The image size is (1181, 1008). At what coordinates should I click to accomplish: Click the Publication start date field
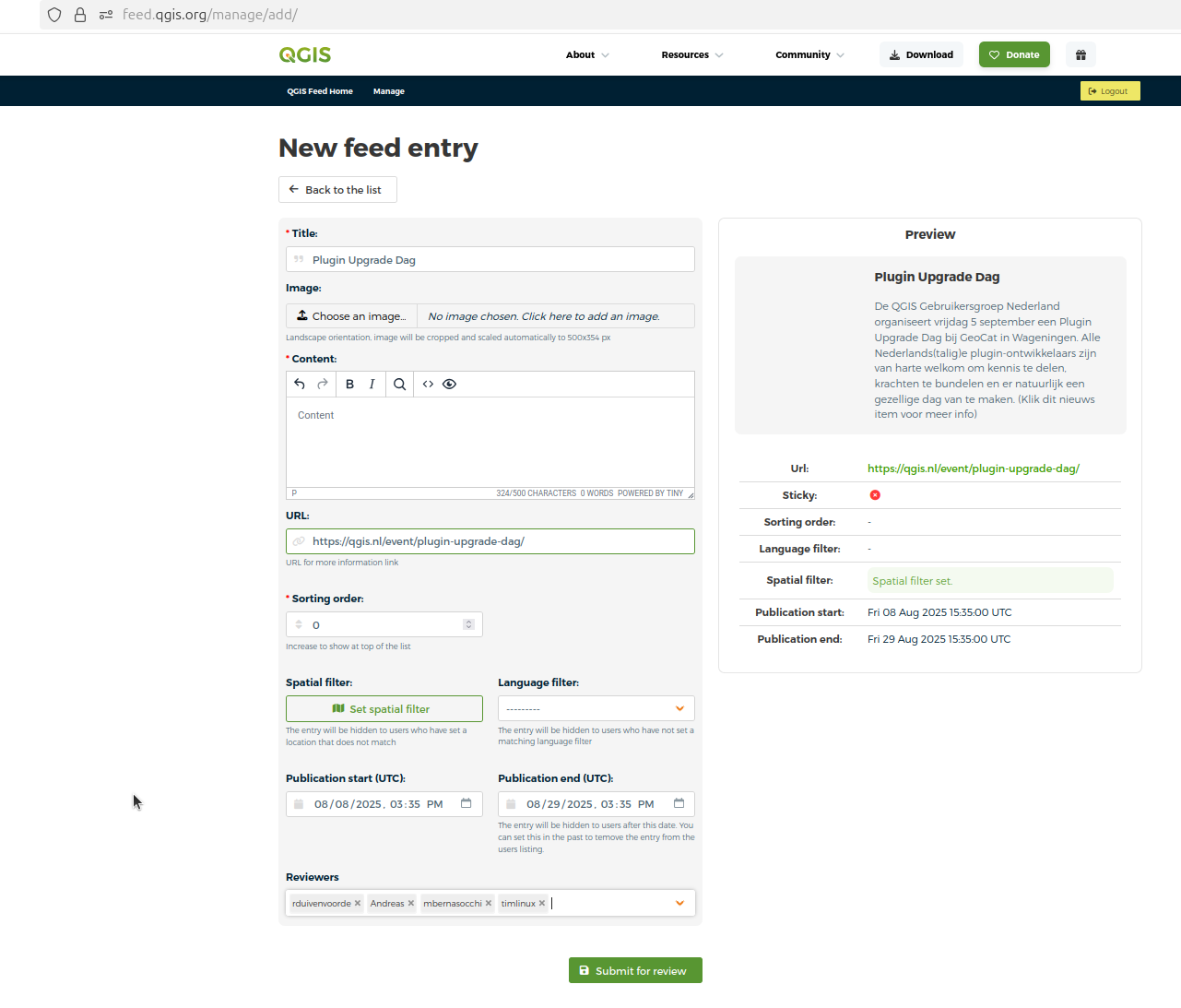click(384, 804)
